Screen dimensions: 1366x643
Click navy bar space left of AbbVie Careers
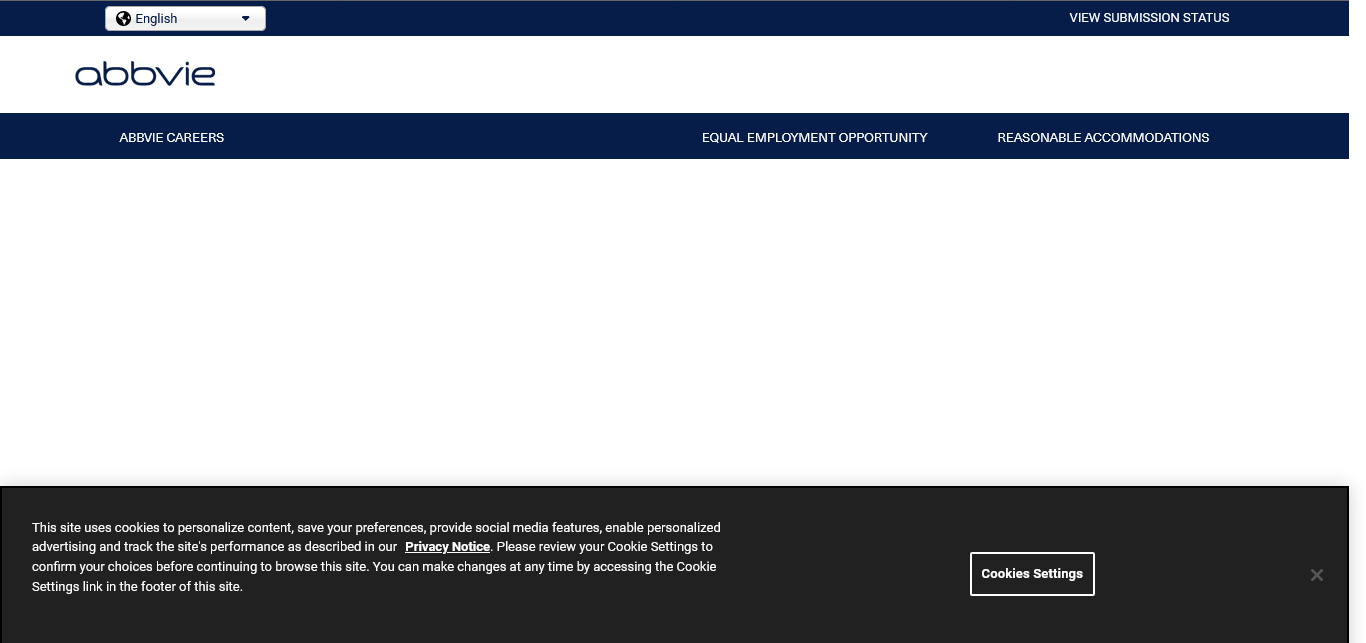point(55,137)
